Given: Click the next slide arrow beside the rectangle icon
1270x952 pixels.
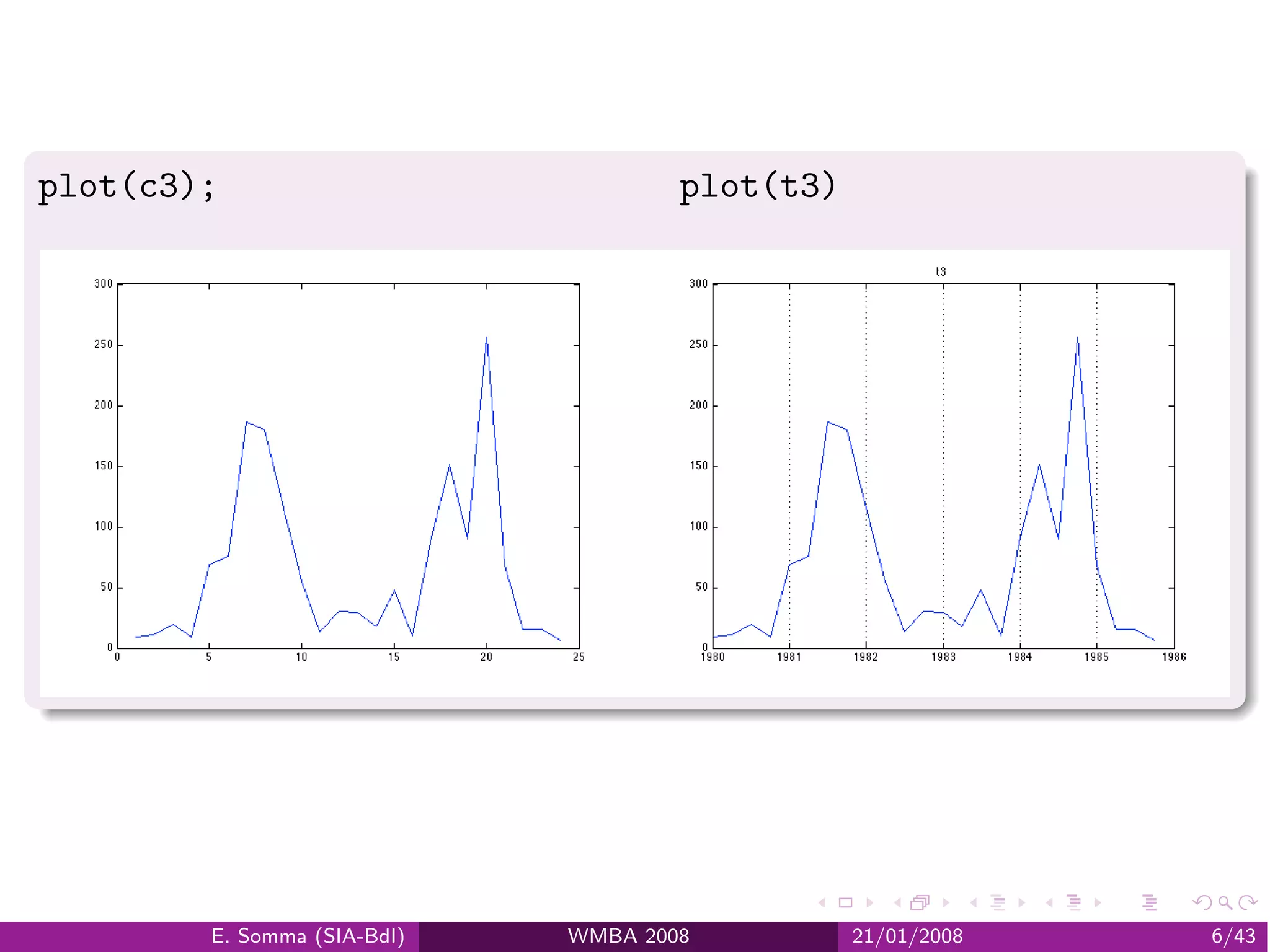Looking at the screenshot, I should point(869,903).
